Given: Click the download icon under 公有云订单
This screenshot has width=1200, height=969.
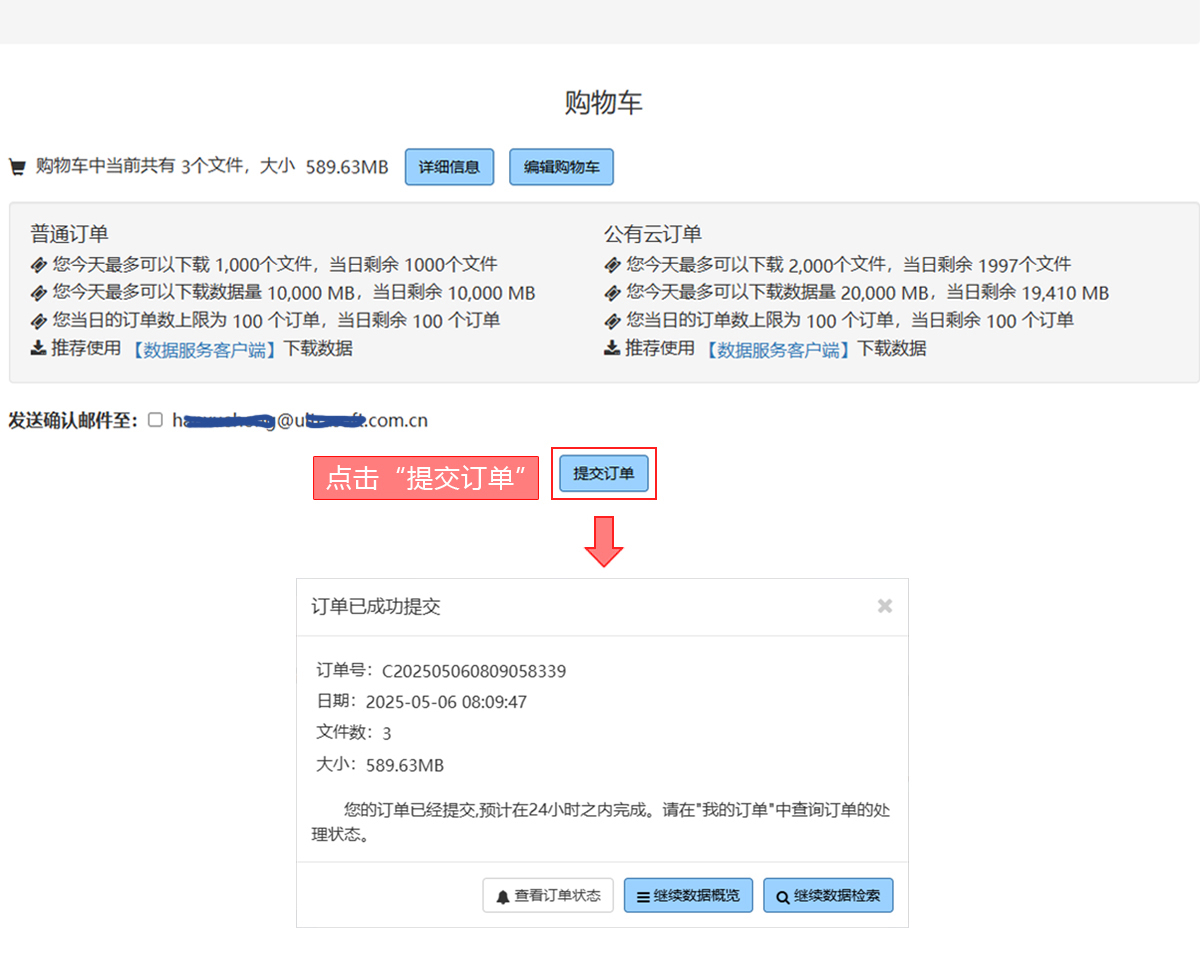Looking at the screenshot, I should 612,349.
